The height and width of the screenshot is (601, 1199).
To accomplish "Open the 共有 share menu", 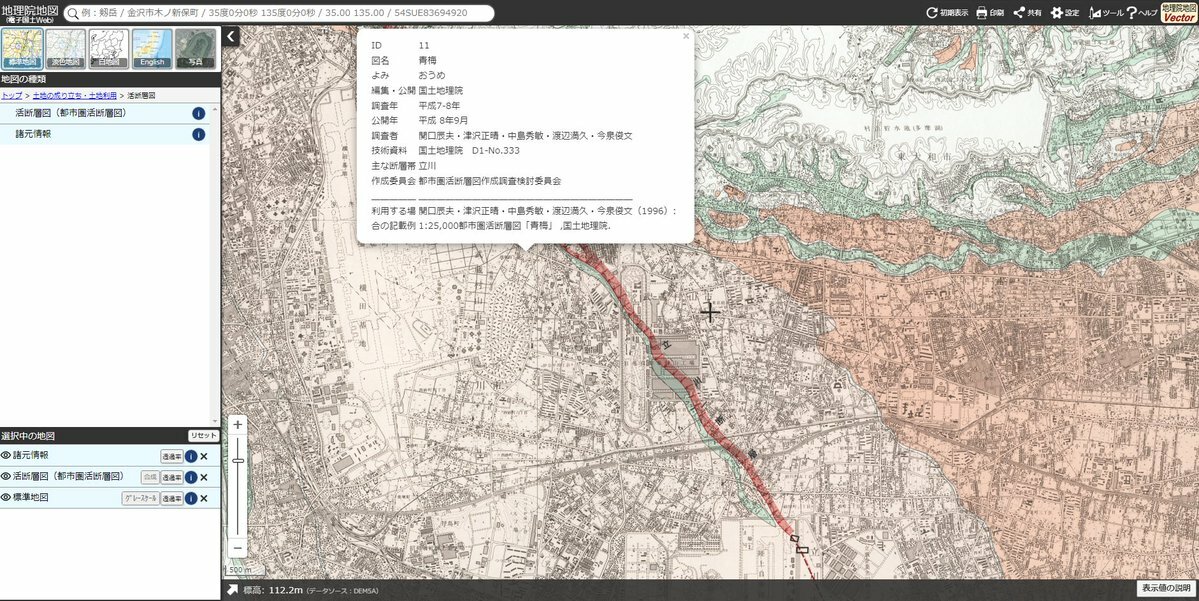I will (1027, 12).
